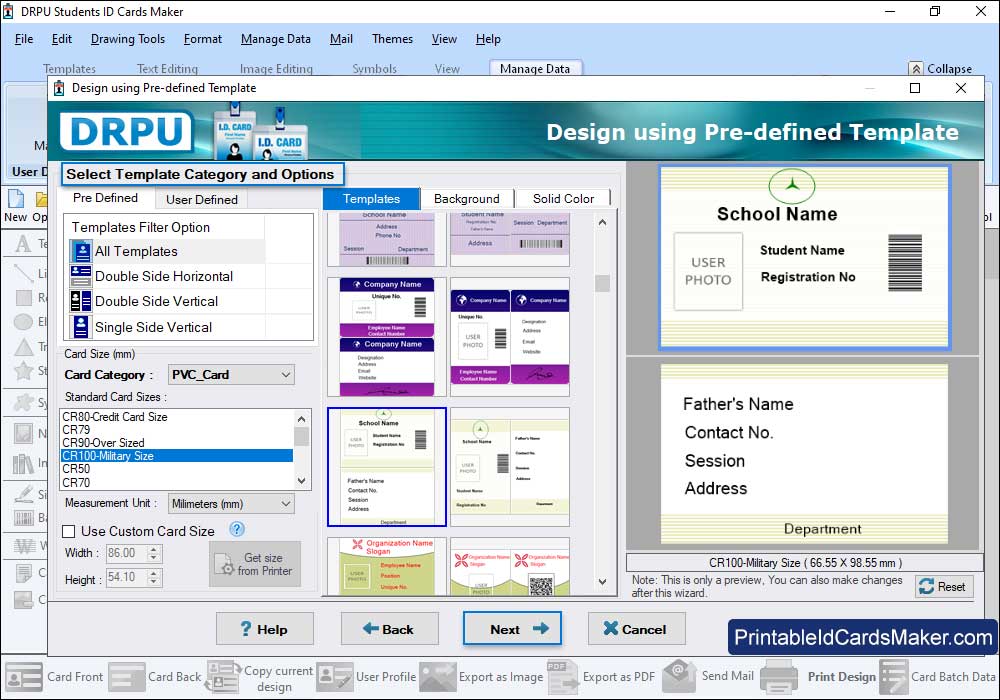
Task: Click the Export as PDF icon
Action: click(x=562, y=677)
